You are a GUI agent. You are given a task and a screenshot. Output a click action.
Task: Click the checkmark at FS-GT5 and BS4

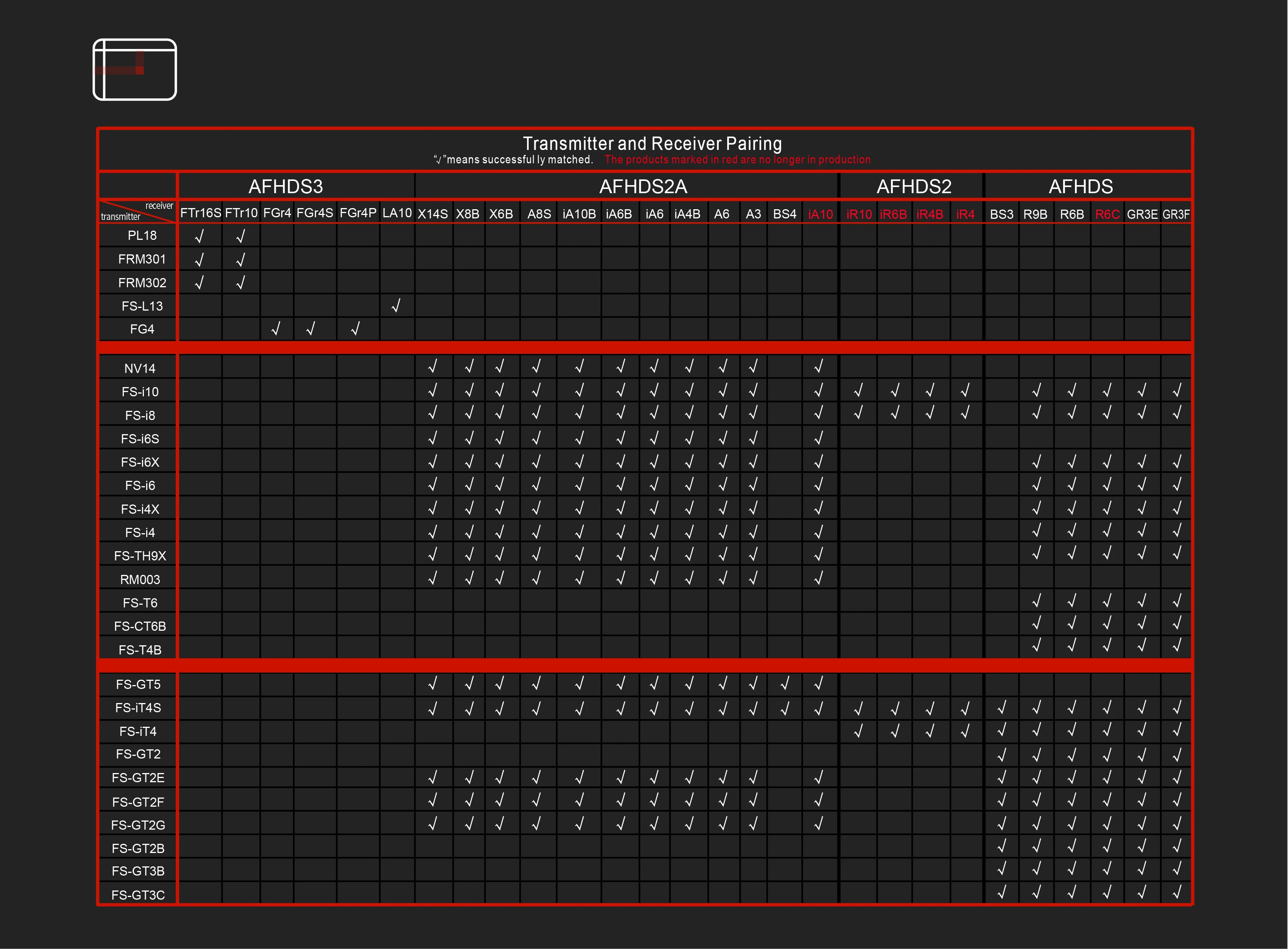click(785, 683)
